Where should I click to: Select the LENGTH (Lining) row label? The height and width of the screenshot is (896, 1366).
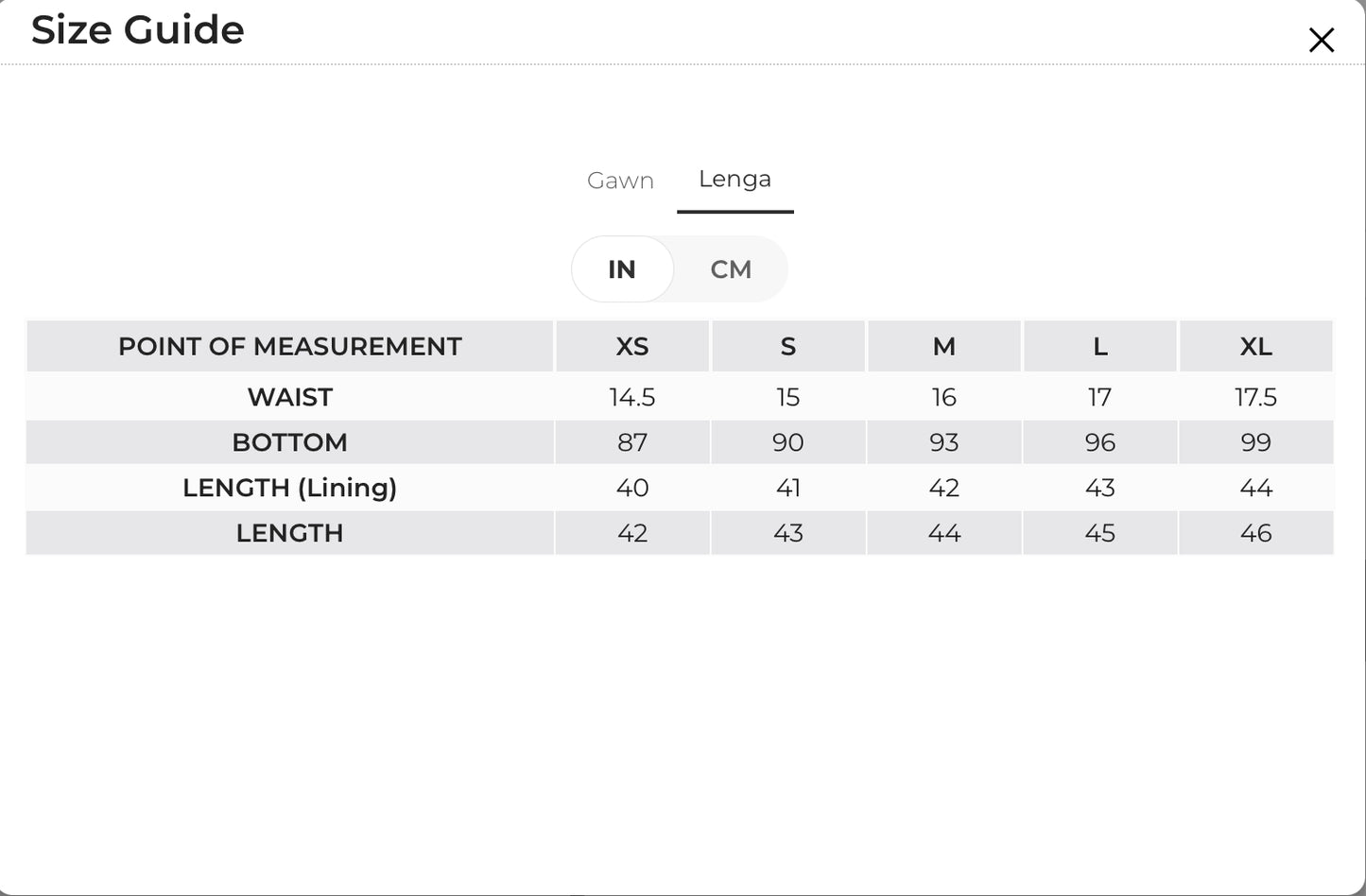tap(289, 488)
